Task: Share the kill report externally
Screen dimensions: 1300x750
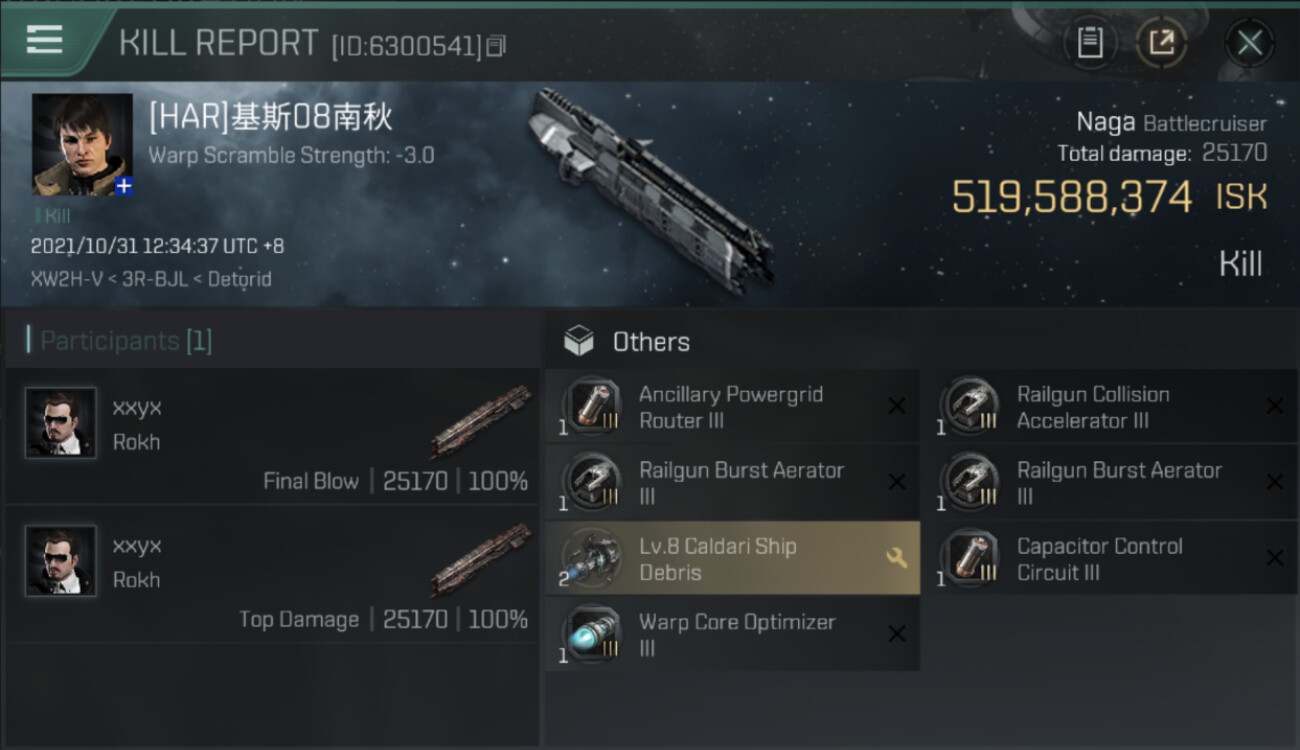Action: click(x=1161, y=43)
